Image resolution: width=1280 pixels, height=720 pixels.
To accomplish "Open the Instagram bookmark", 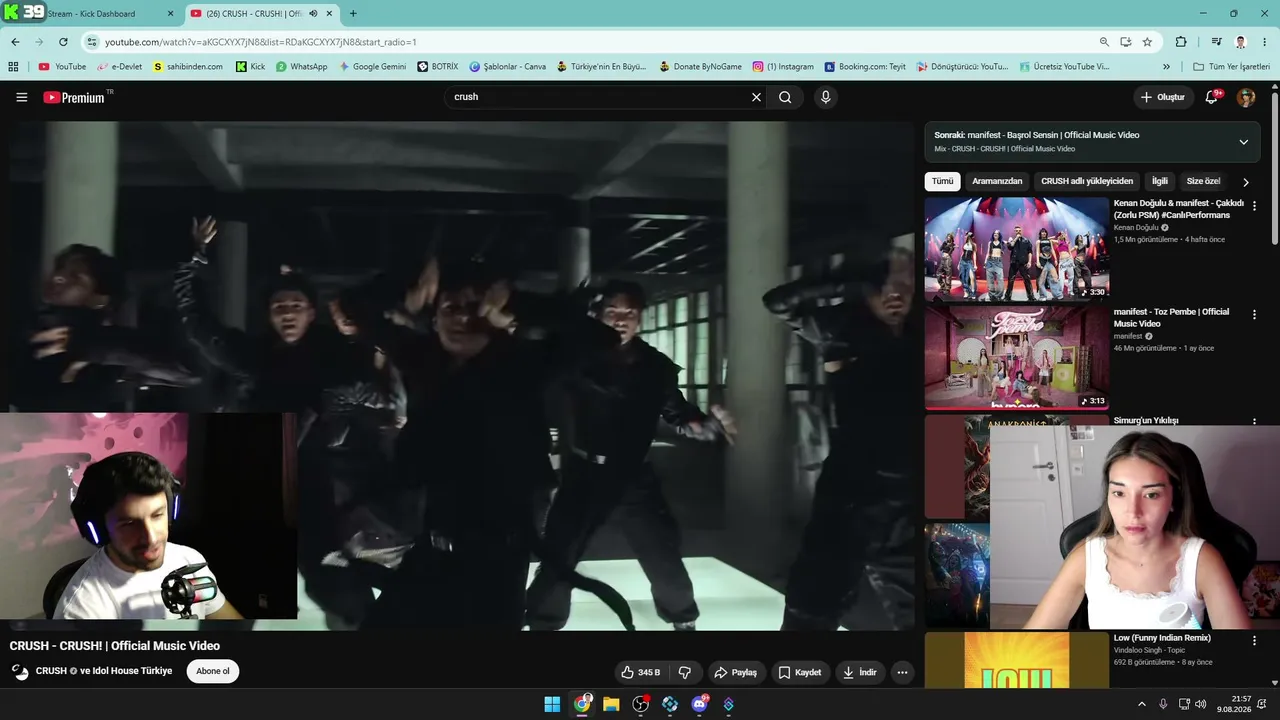I will tap(783, 67).
